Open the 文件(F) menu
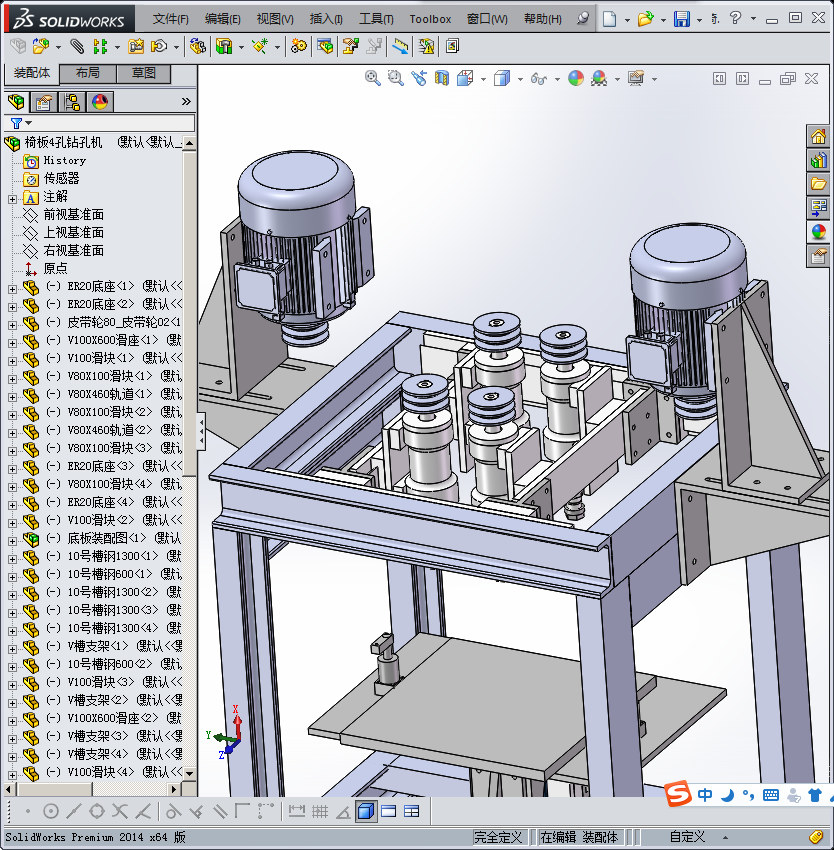 pyautogui.click(x=170, y=19)
